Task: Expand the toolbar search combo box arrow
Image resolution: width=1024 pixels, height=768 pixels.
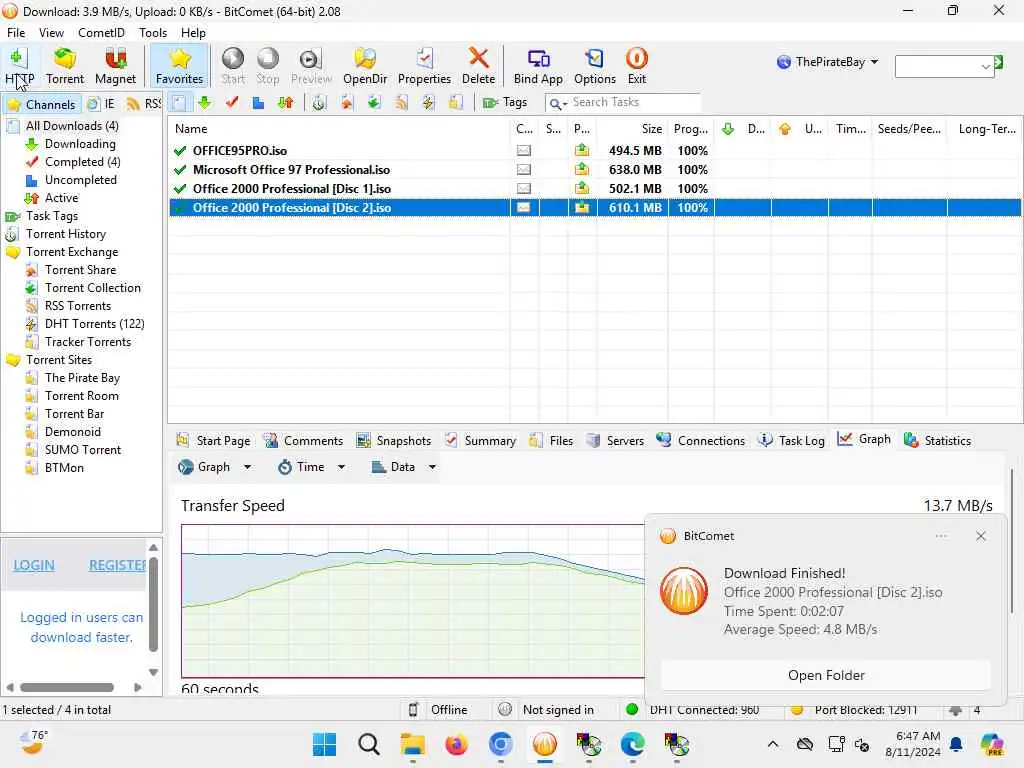Action: coord(985,67)
